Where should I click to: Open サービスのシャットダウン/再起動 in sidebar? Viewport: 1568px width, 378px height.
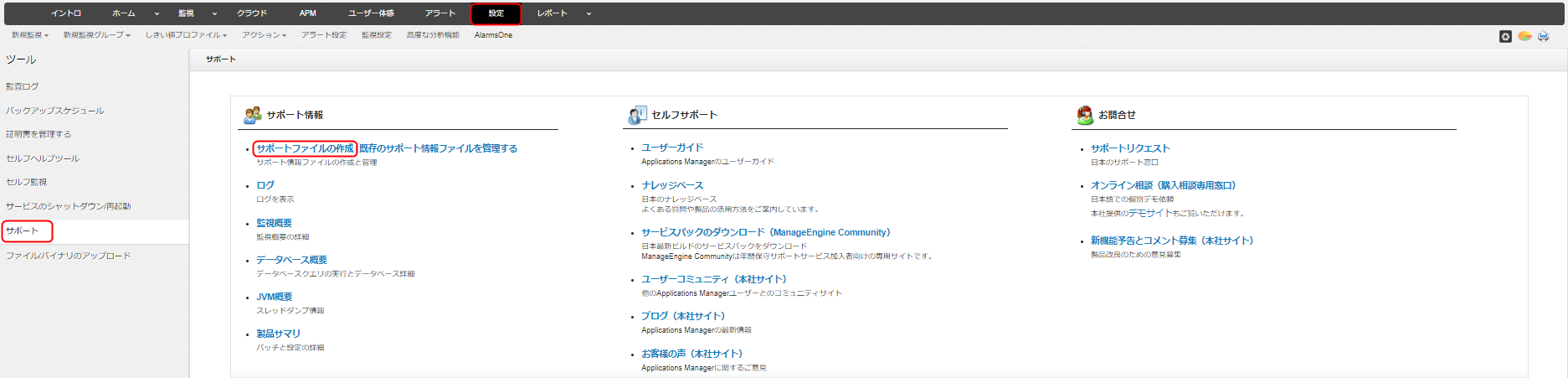(x=69, y=206)
